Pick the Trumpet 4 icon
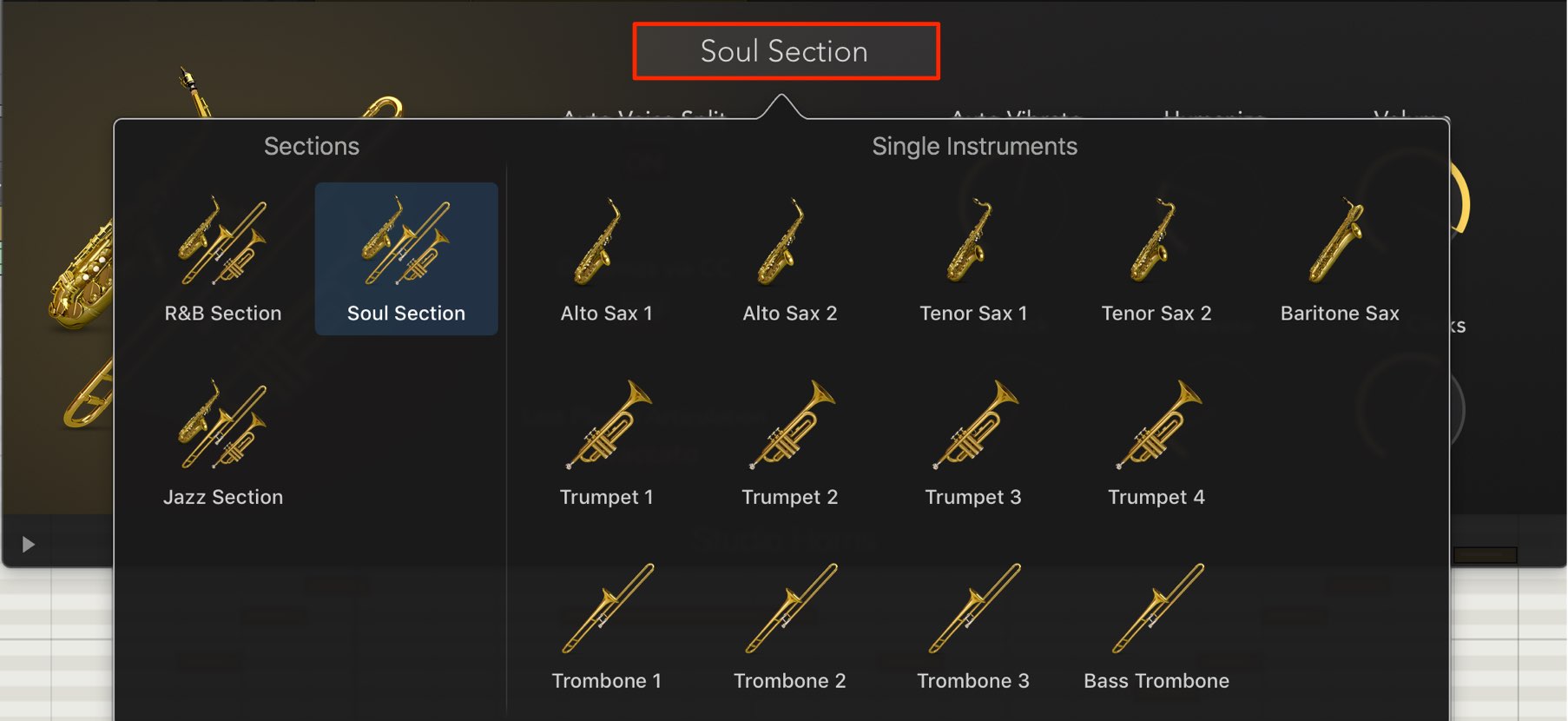Viewport: 1568px width, 721px height. (1156, 426)
